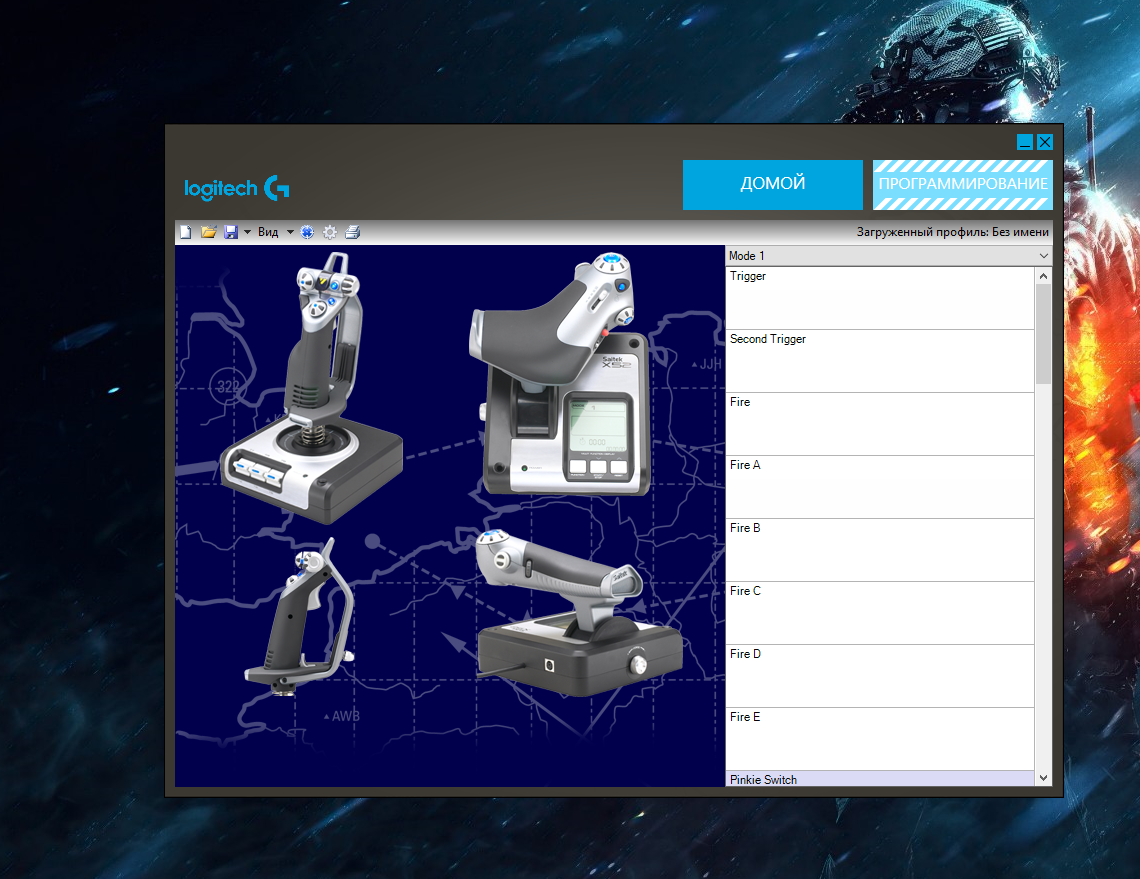Print profile using the printer icon
The height and width of the screenshot is (879, 1140).
point(353,232)
